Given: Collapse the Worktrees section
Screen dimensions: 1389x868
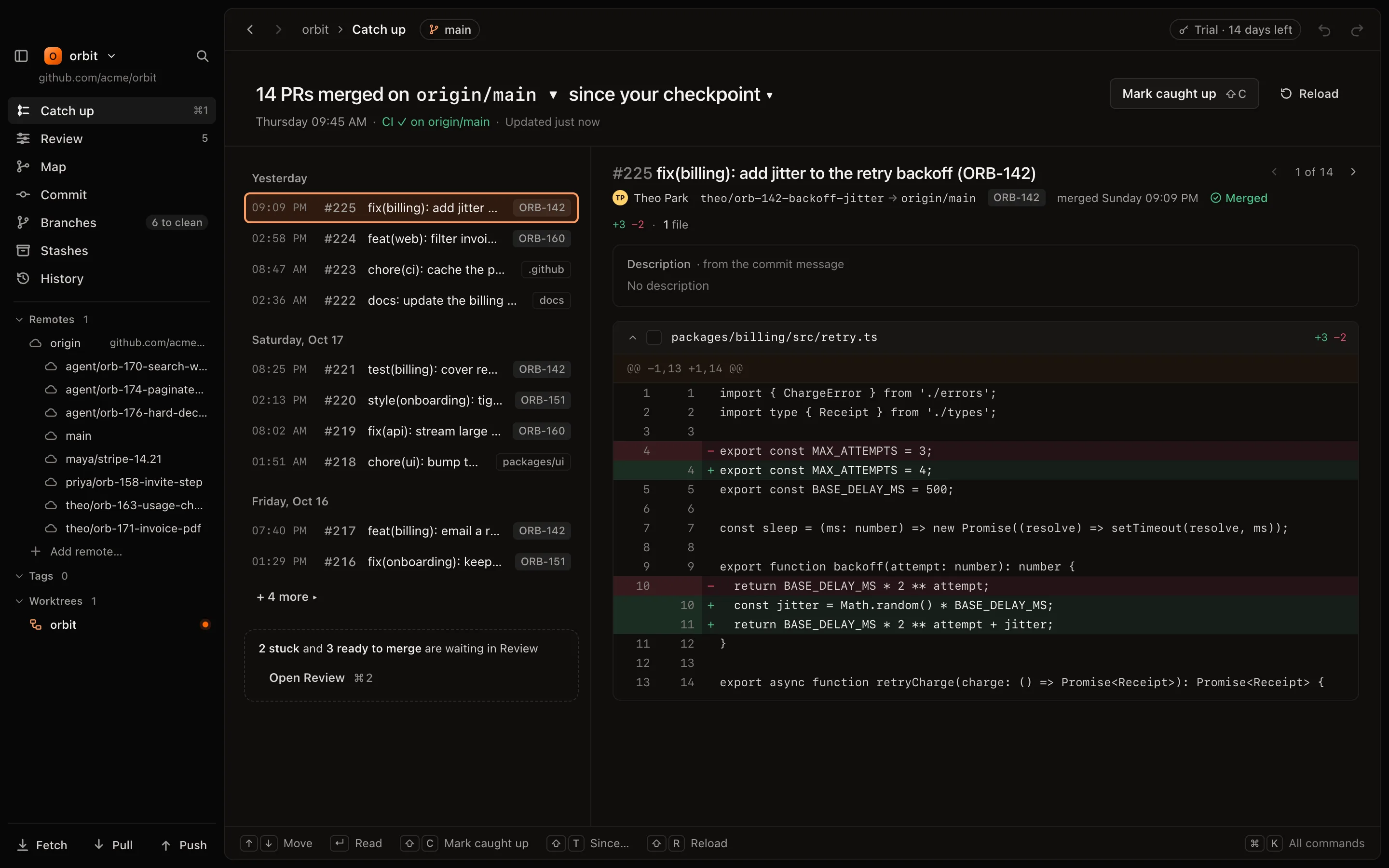Looking at the screenshot, I should [19, 601].
